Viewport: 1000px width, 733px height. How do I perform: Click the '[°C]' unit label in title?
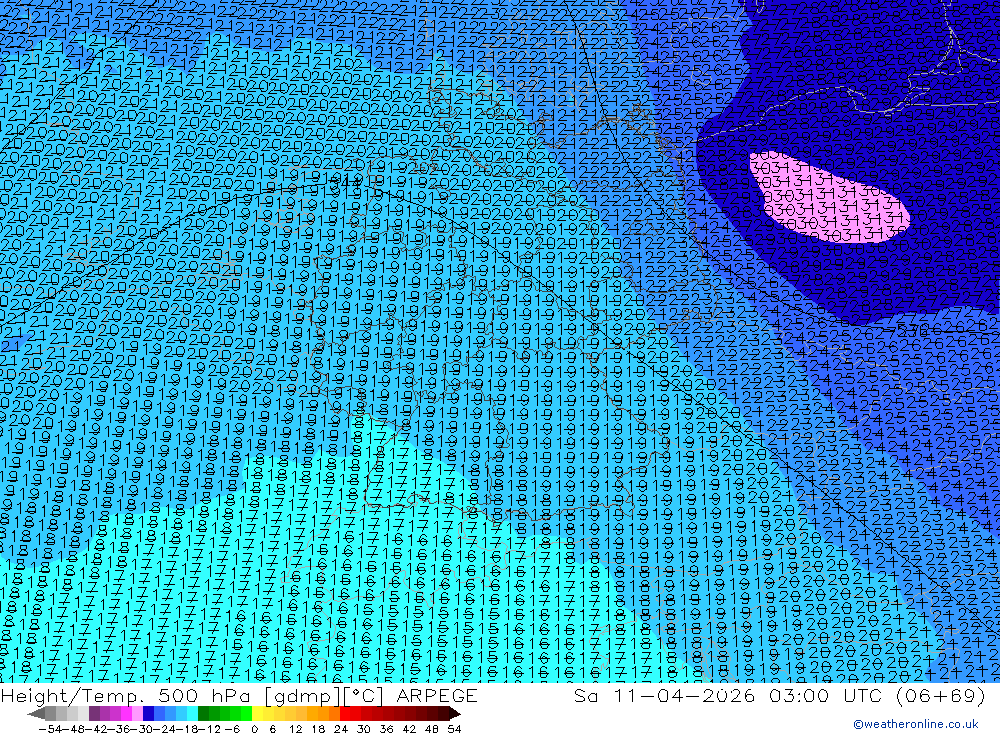click(x=365, y=695)
